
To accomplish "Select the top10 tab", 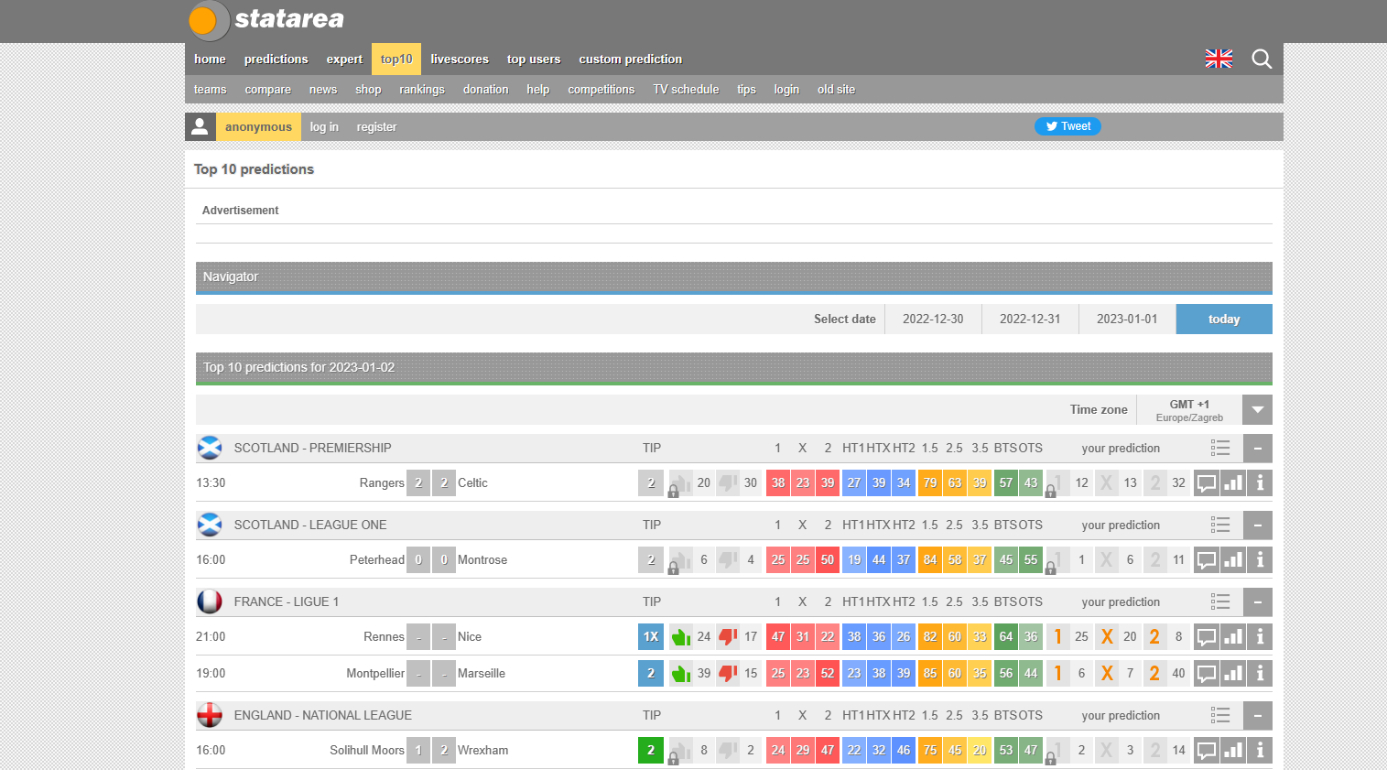I will [x=396, y=59].
